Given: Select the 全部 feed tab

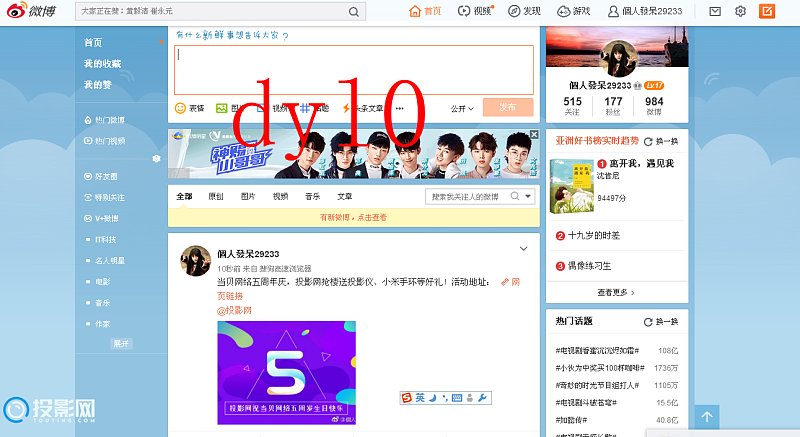Looking at the screenshot, I should (184, 196).
